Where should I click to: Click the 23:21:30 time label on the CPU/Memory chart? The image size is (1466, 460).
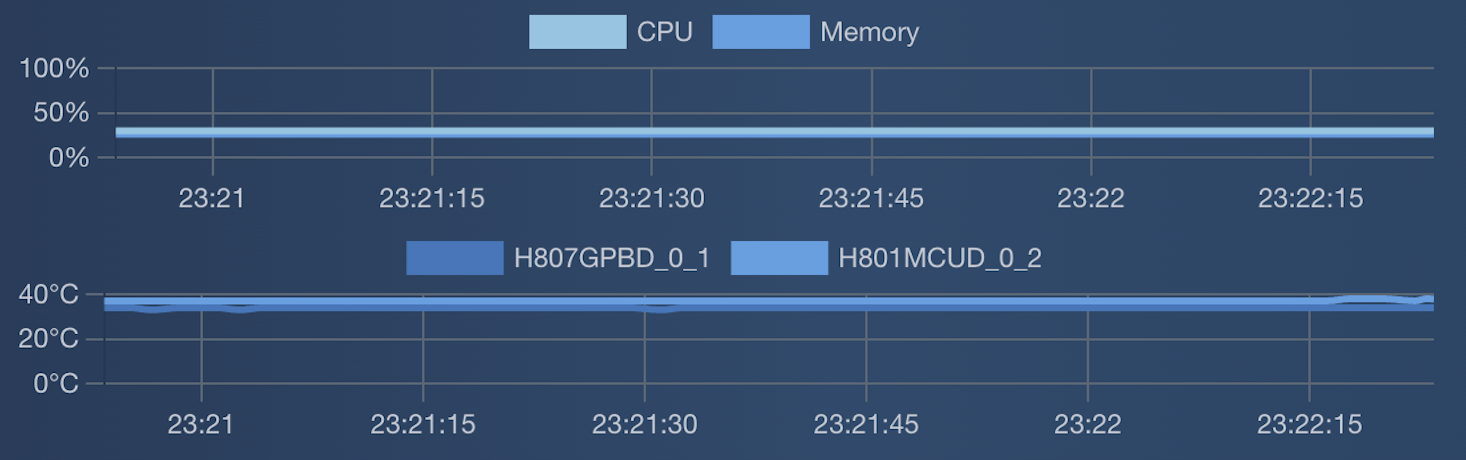652,198
